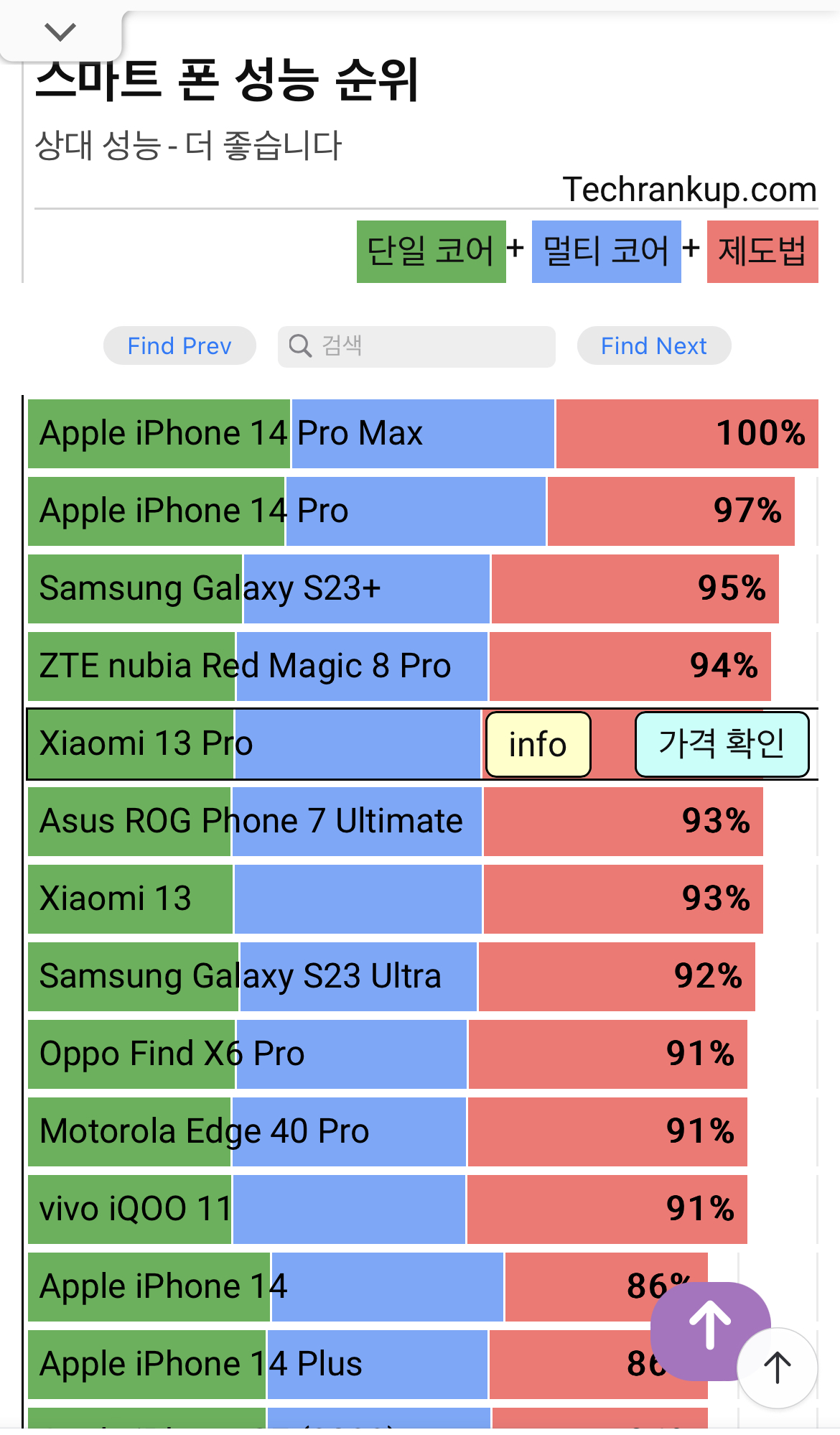Click the magnifier icon in search field

299,346
